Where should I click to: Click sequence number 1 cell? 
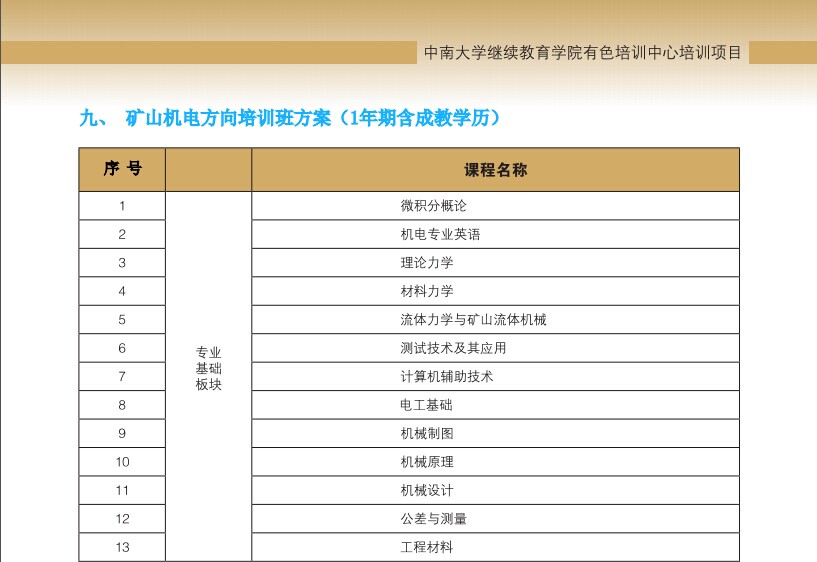(x=122, y=206)
